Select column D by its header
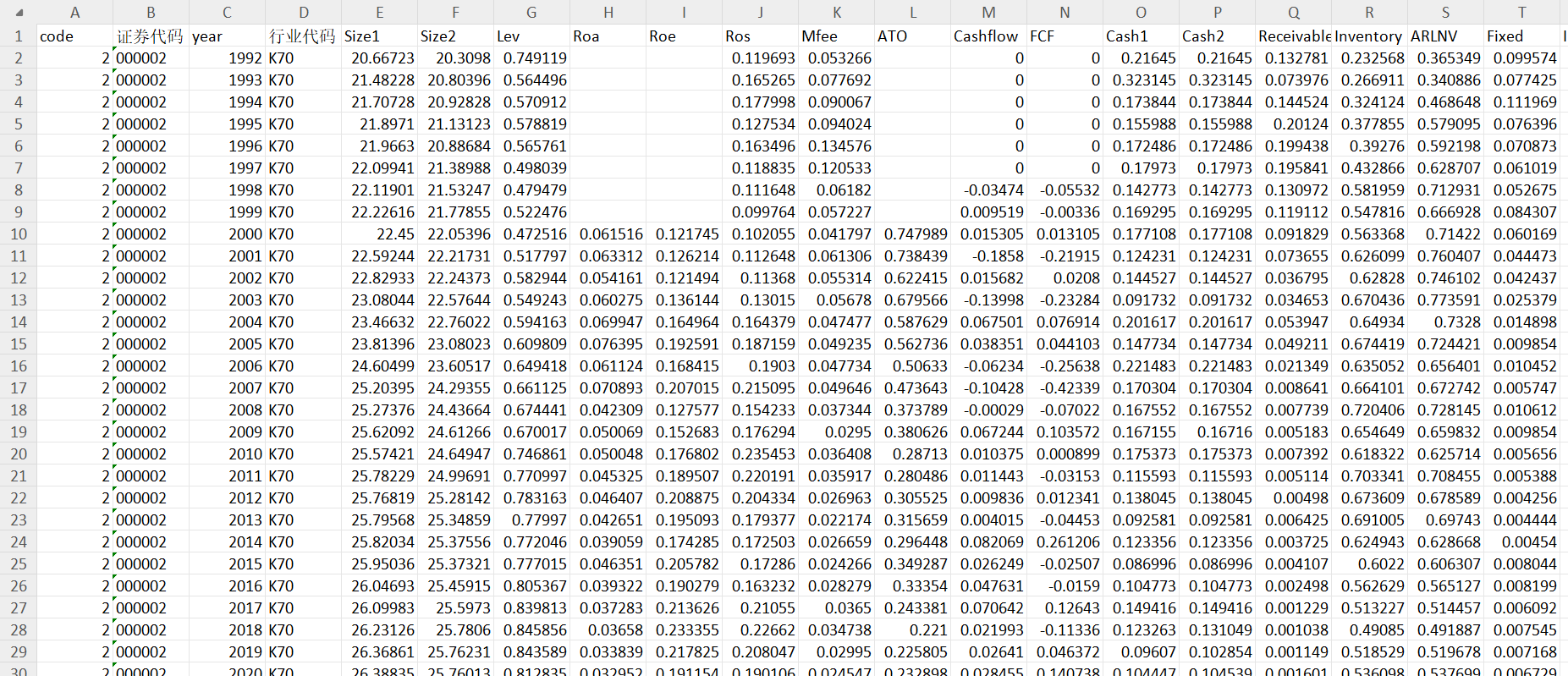The height and width of the screenshot is (676, 1568). click(304, 13)
